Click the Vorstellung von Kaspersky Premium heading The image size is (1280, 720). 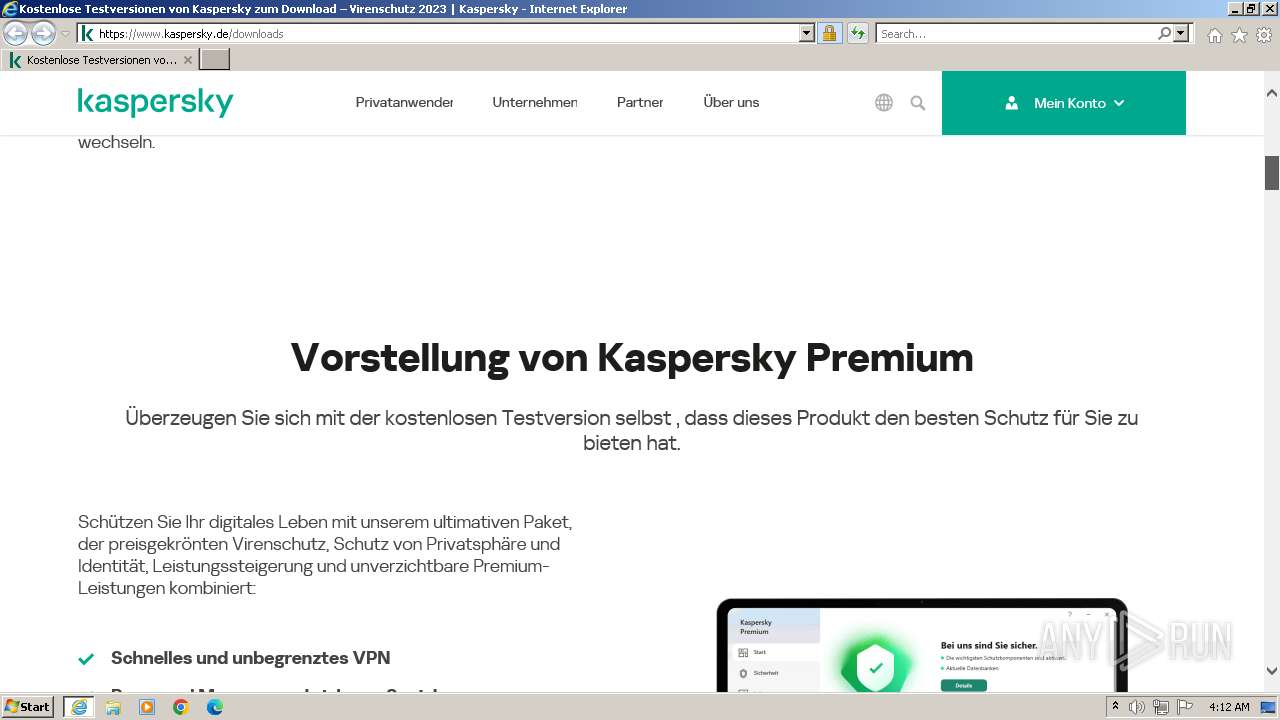pyautogui.click(x=632, y=357)
